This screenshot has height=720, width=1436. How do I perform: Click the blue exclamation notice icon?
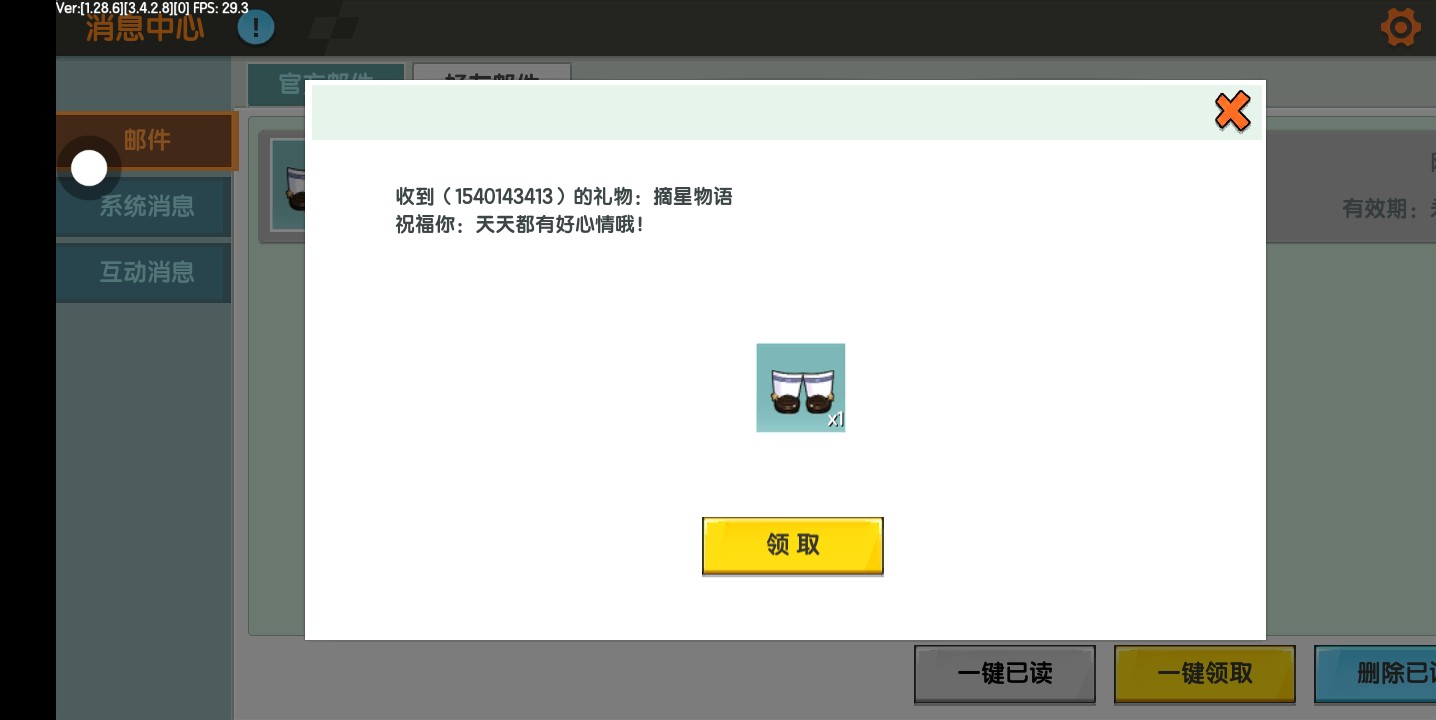tap(256, 27)
